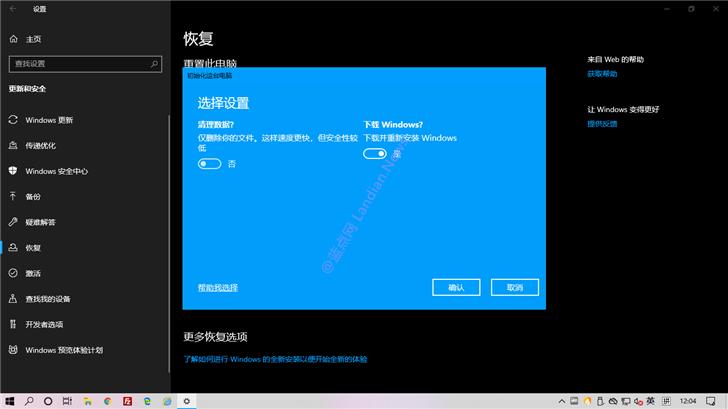The image size is (728, 409).
Task: Open 备份 backup page in sidebar
Action: click(32, 197)
